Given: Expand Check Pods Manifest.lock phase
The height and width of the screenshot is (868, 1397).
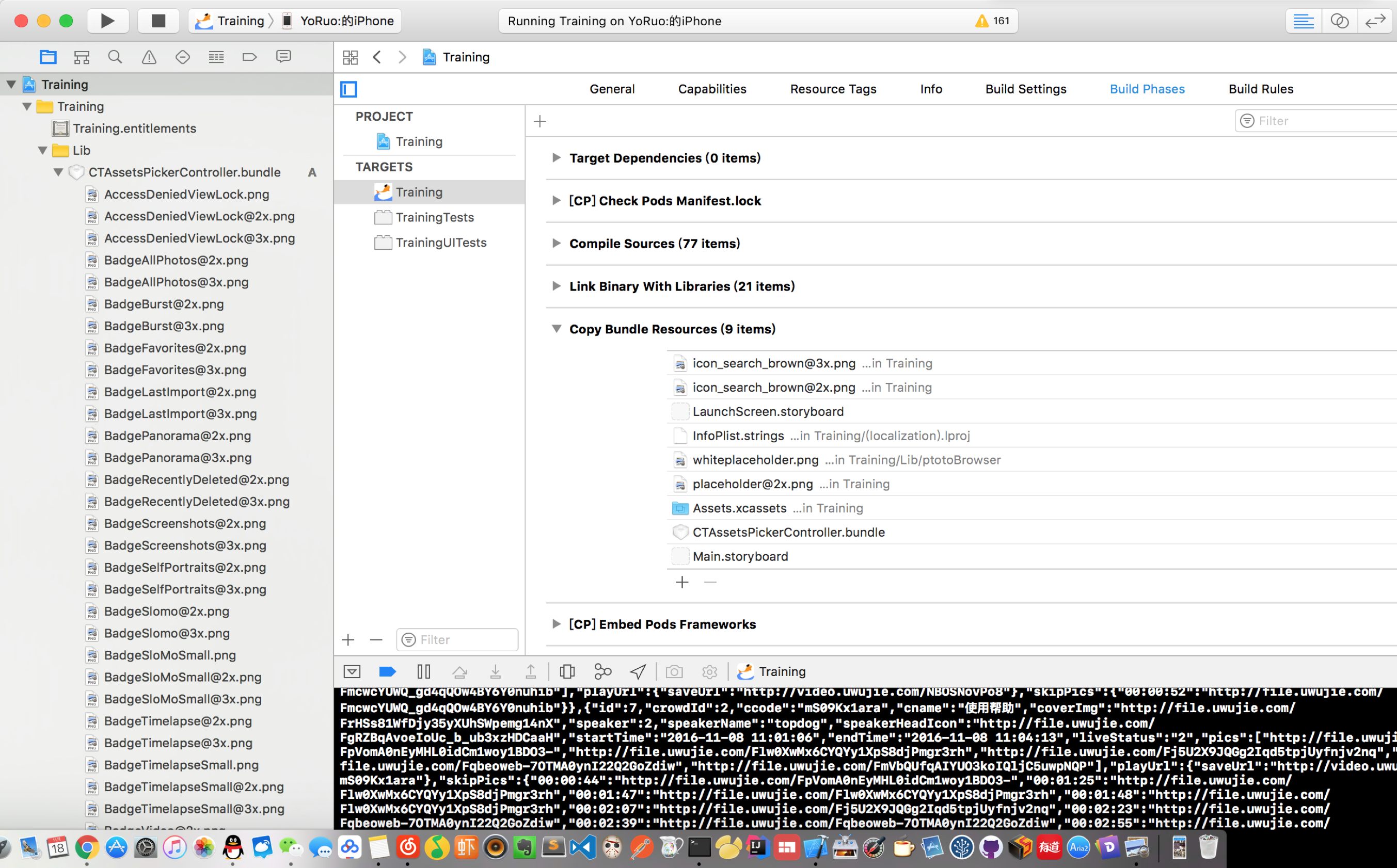Looking at the screenshot, I should tap(556, 200).
